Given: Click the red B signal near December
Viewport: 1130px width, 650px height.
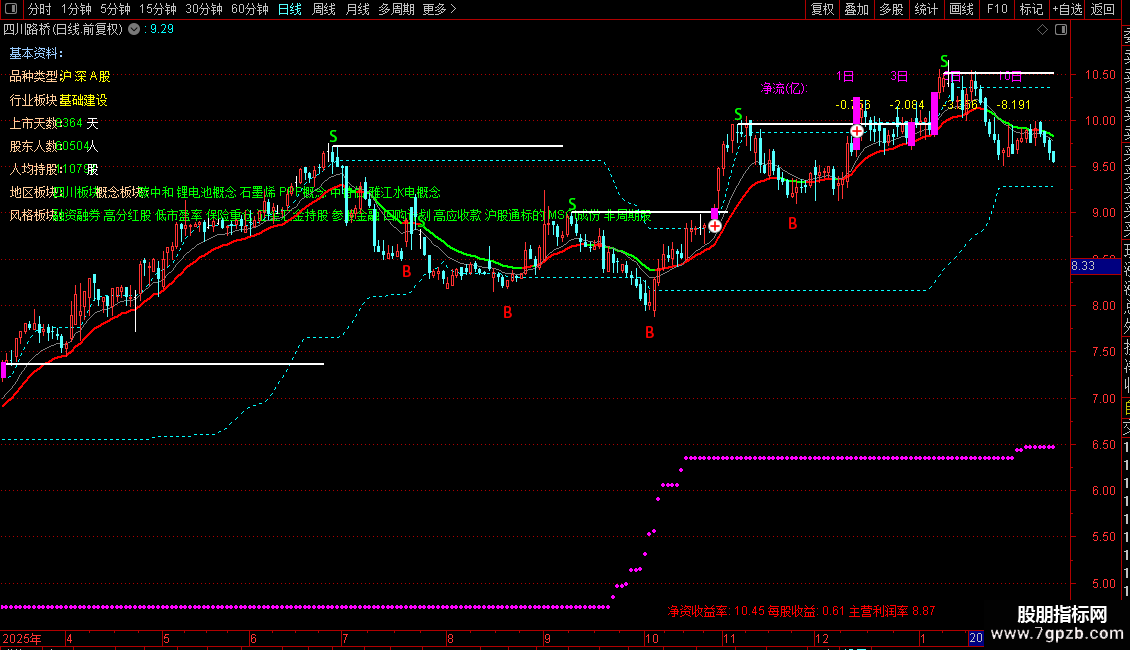Looking at the screenshot, I should [793, 223].
